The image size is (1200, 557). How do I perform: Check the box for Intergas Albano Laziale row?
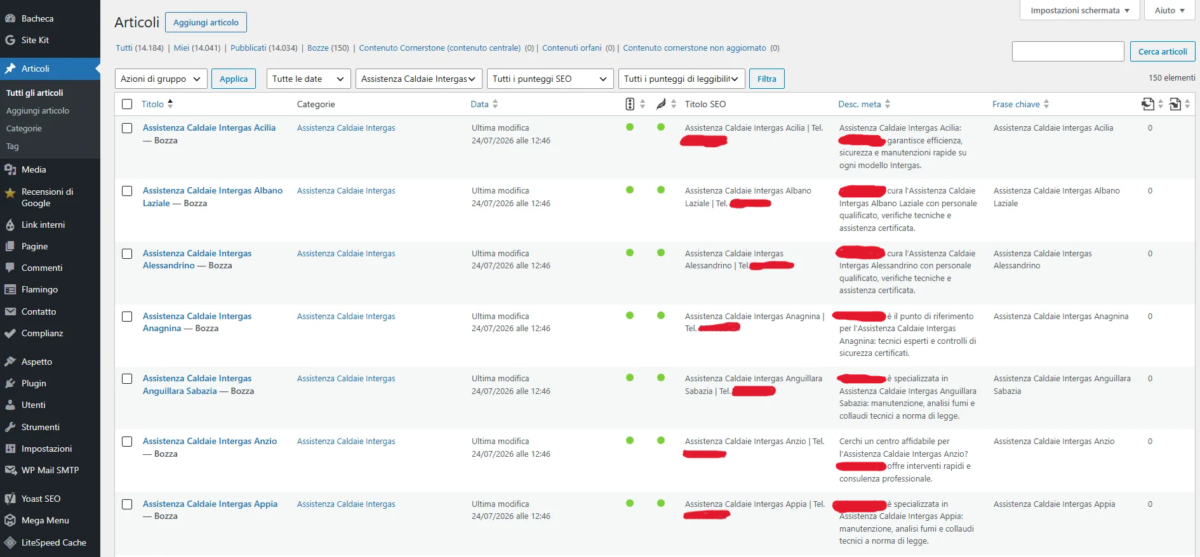127,191
